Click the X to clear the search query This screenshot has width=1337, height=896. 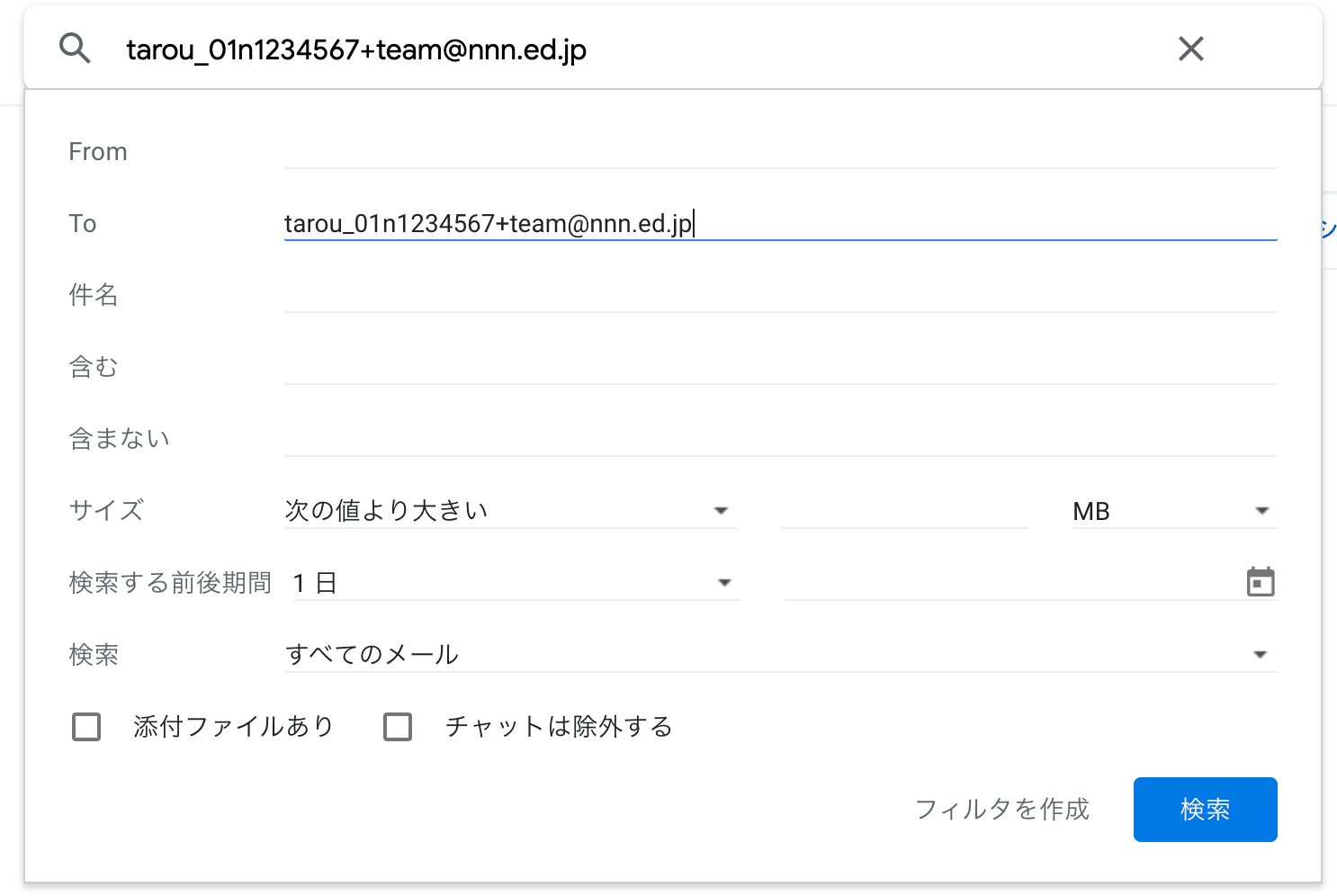pos(1190,49)
